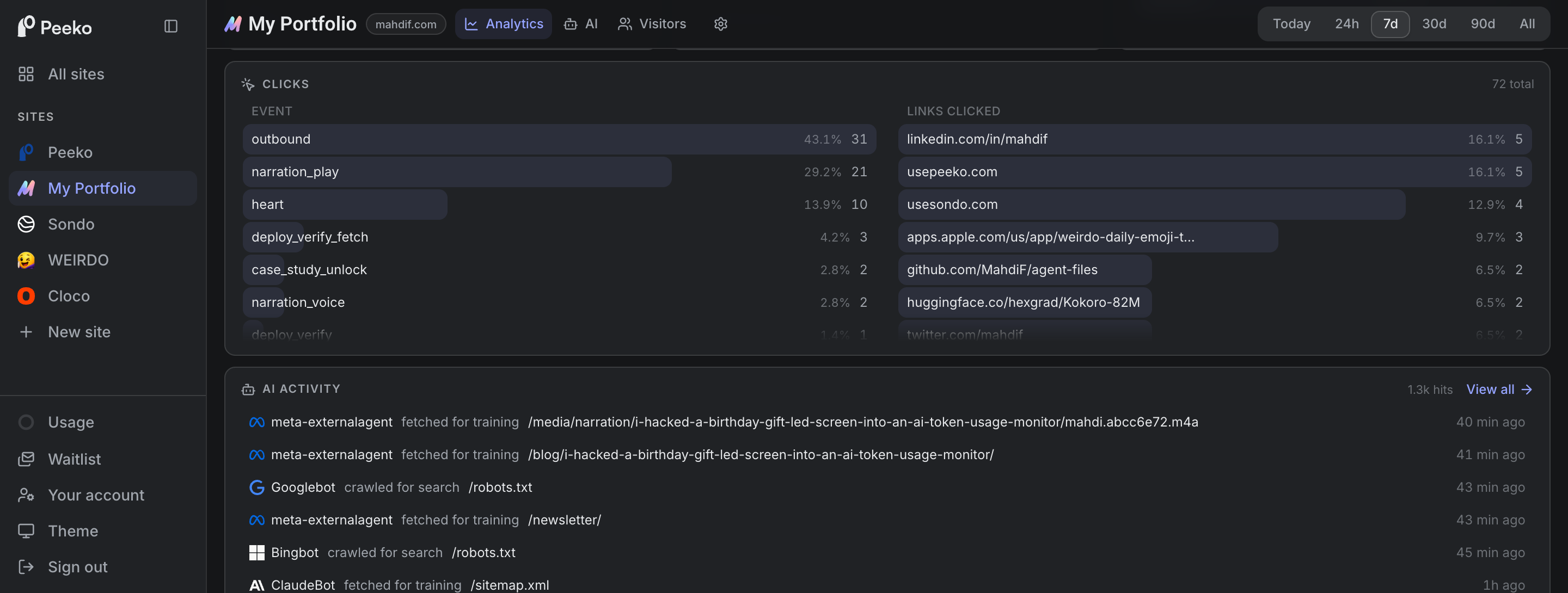
Task: Open the Sondo site
Action: [102, 224]
